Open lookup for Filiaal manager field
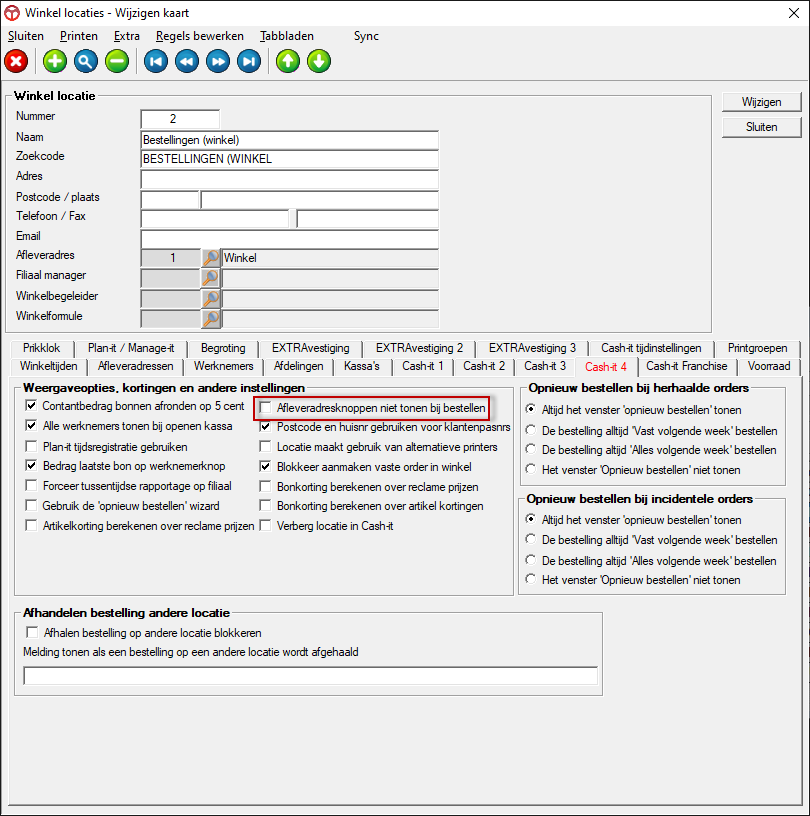This screenshot has height=816, width=810. pyautogui.click(x=211, y=277)
